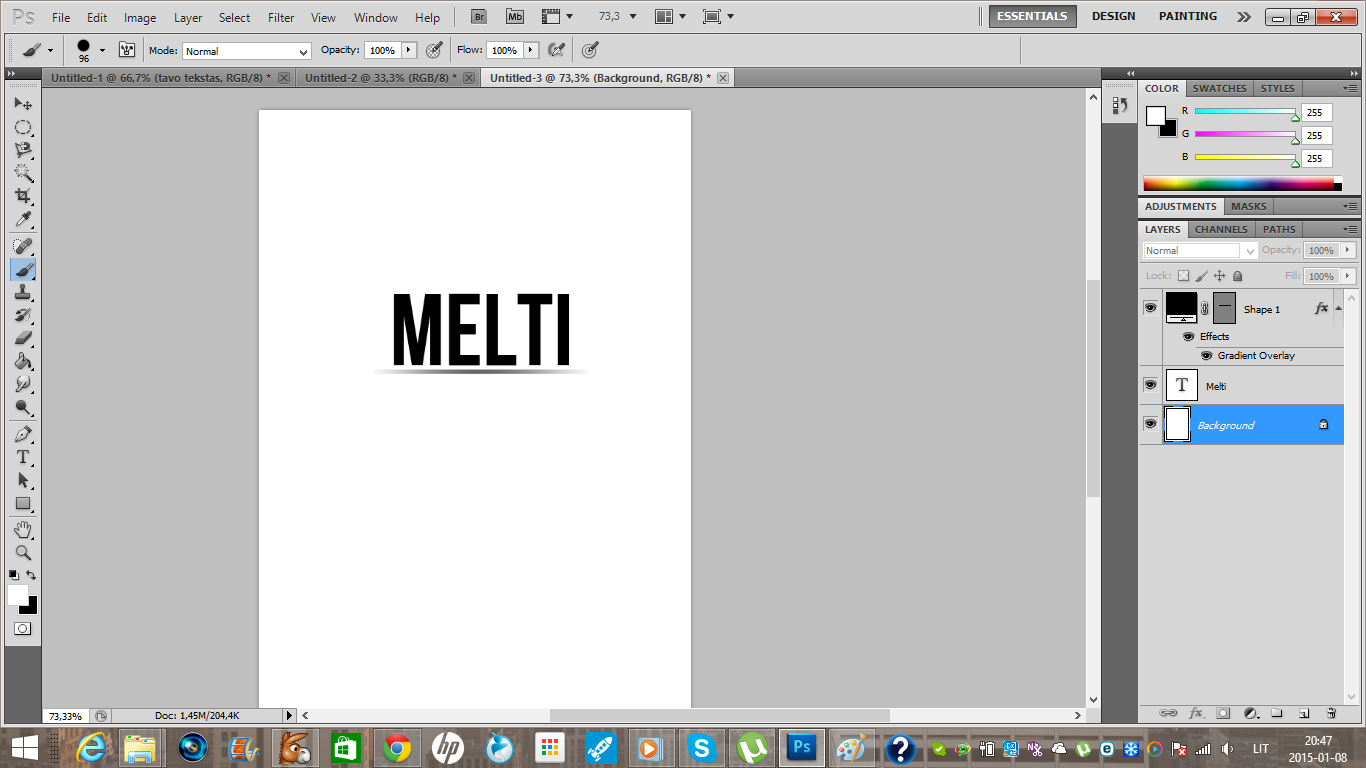Create a new layer with bottom icon

(1304, 713)
